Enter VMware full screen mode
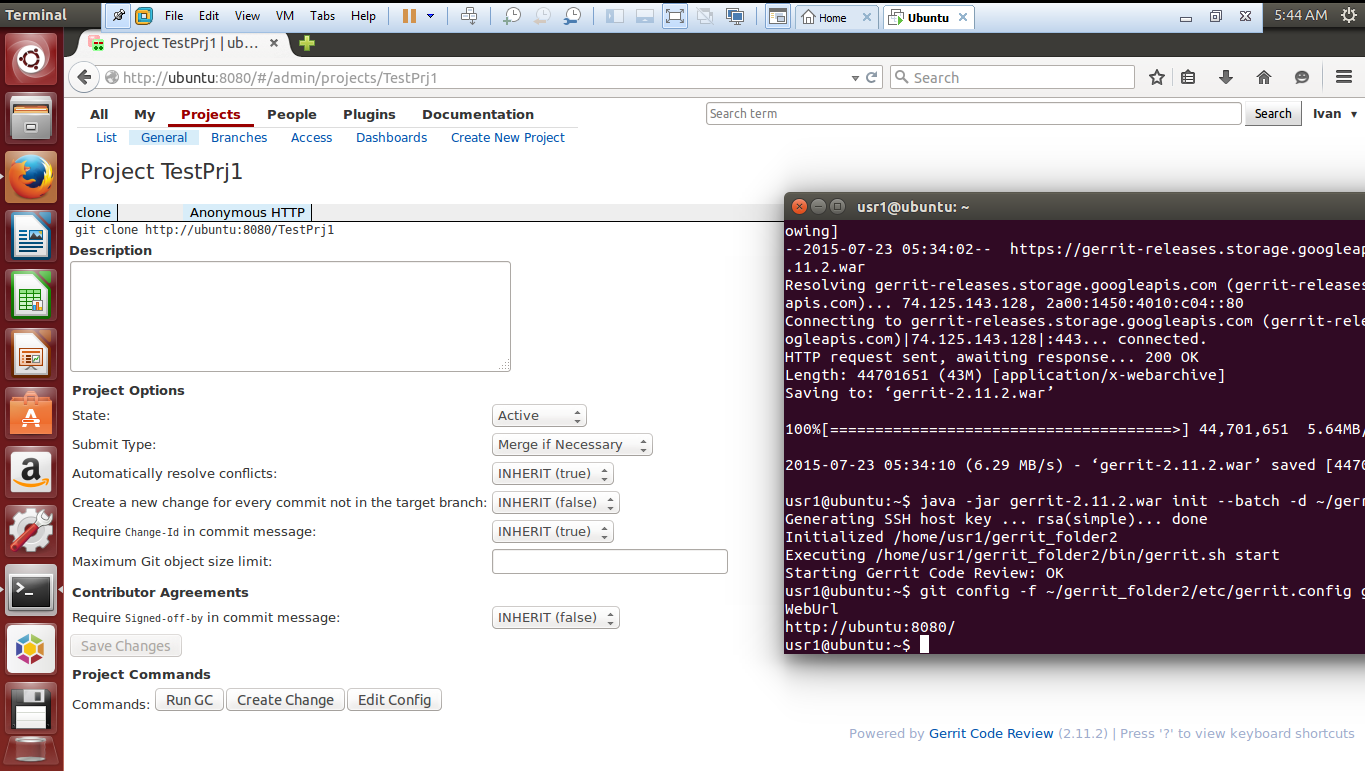Image resolution: width=1365 pixels, height=771 pixels. pyautogui.click(x=675, y=16)
